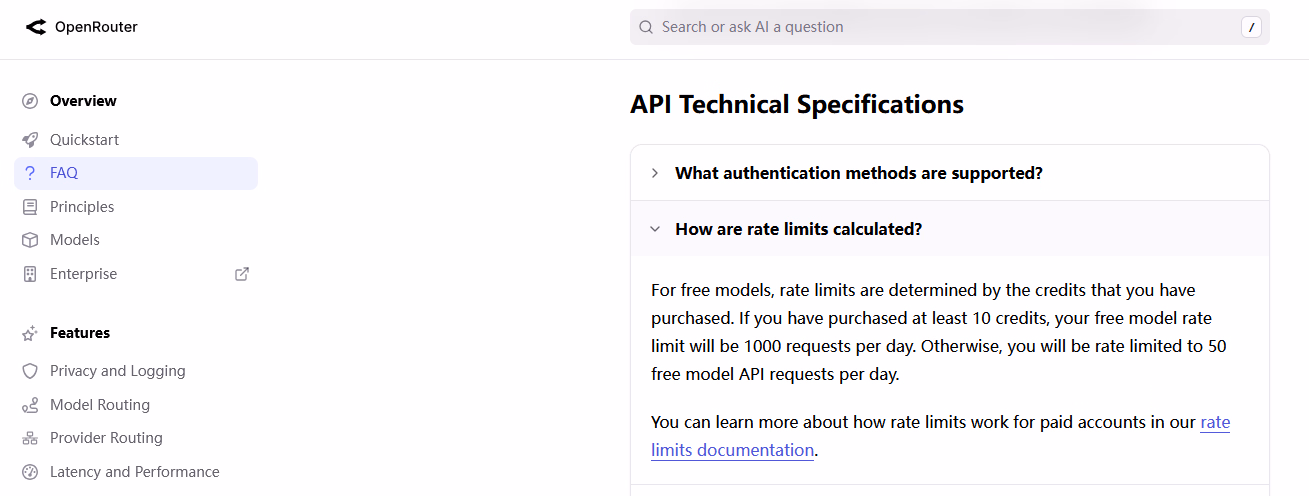Click the external link icon on Enterprise row

(241, 274)
